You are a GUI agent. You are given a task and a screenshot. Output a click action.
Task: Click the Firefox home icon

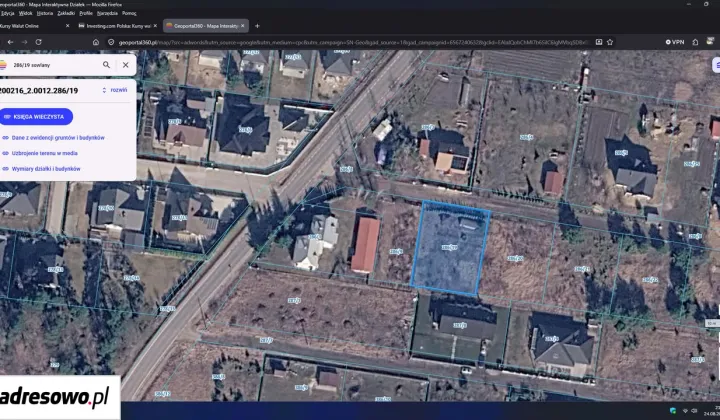pyautogui.click(x=96, y=42)
